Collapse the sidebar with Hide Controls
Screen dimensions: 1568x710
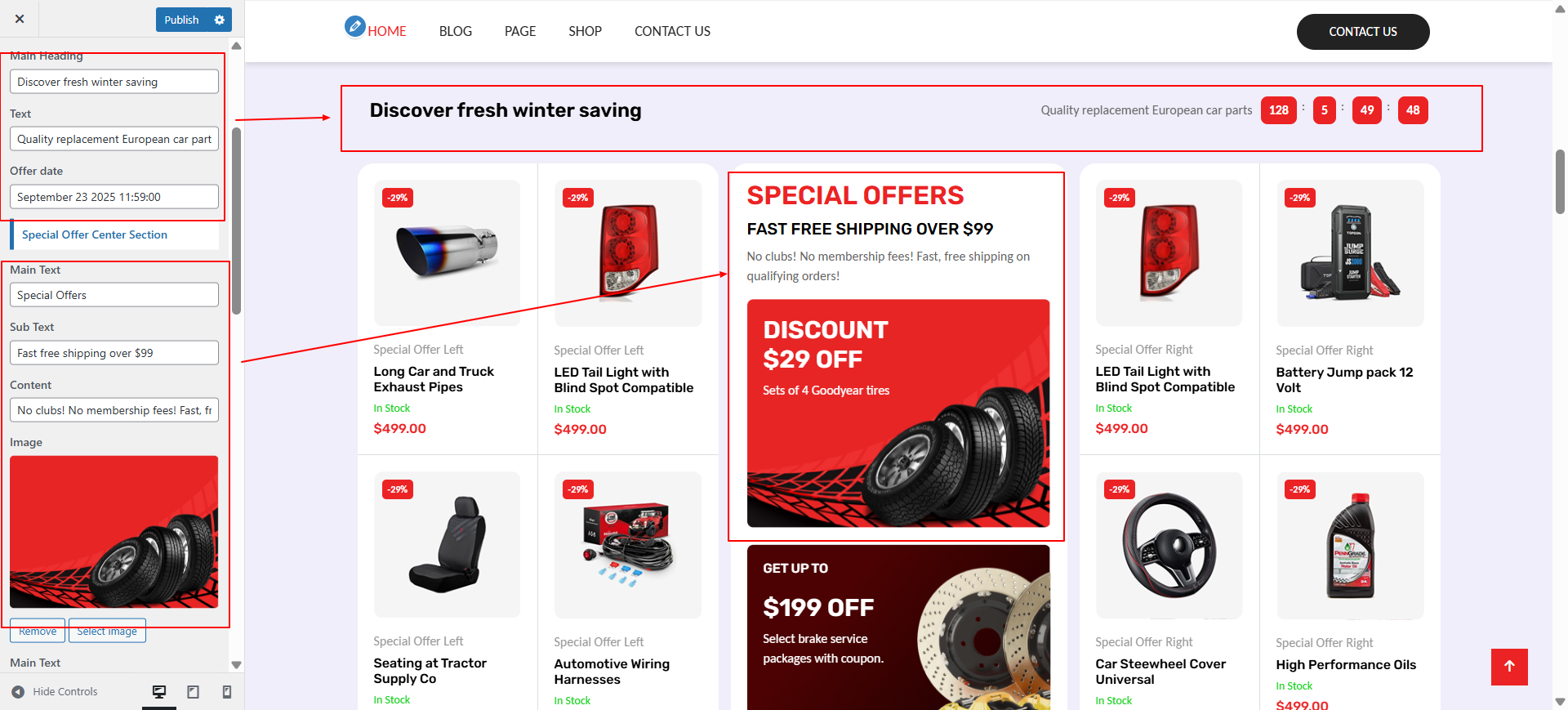[55, 692]
